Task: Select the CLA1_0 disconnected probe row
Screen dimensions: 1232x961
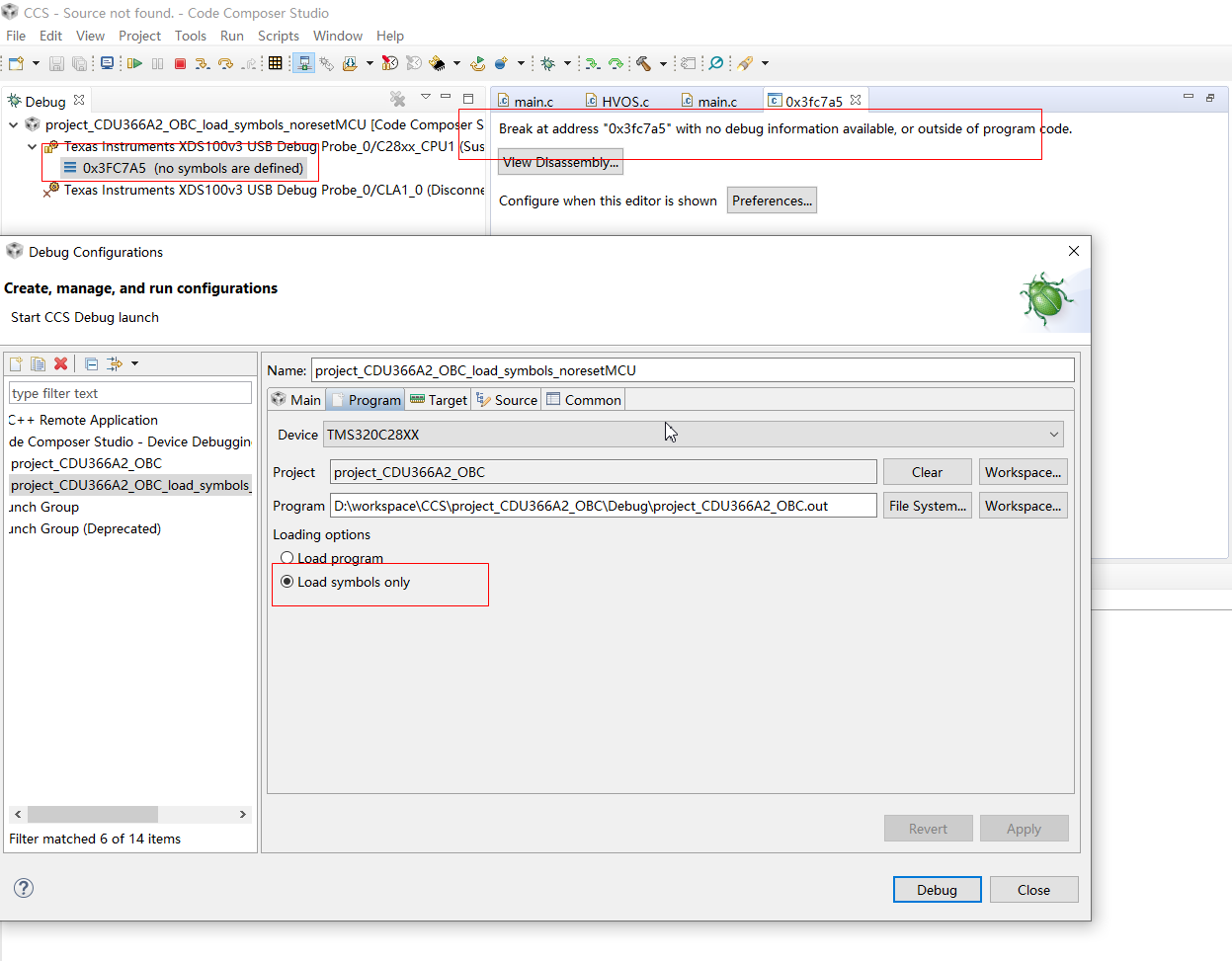Action: coord(265,190)
